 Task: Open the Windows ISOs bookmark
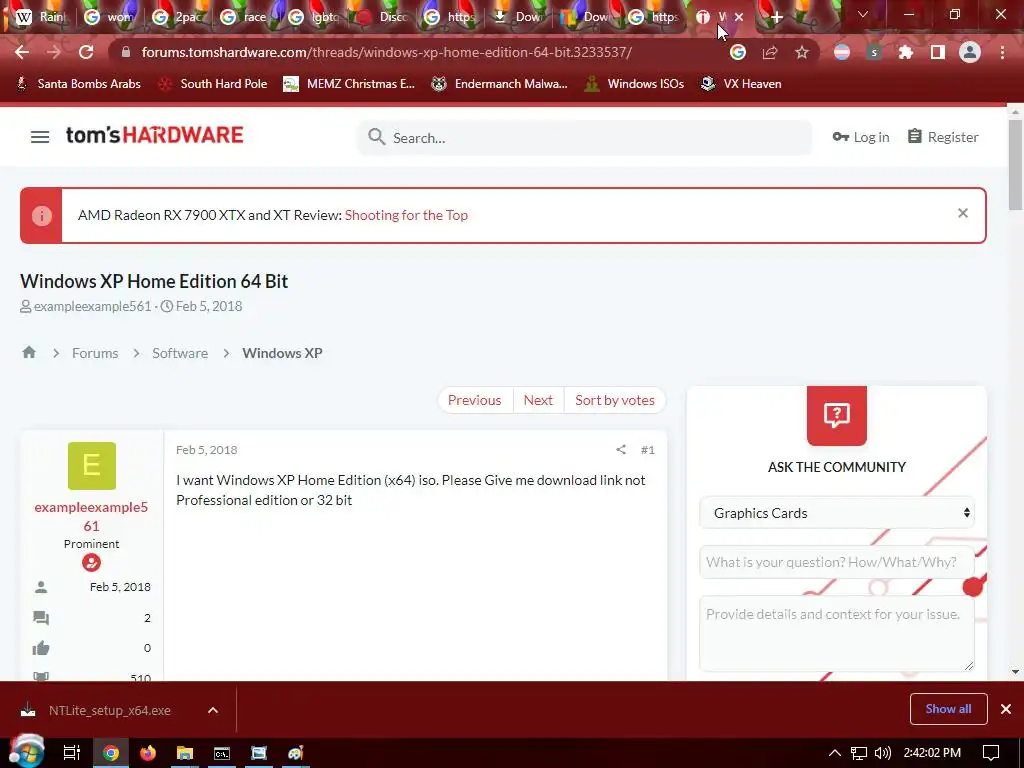[634, 84]
